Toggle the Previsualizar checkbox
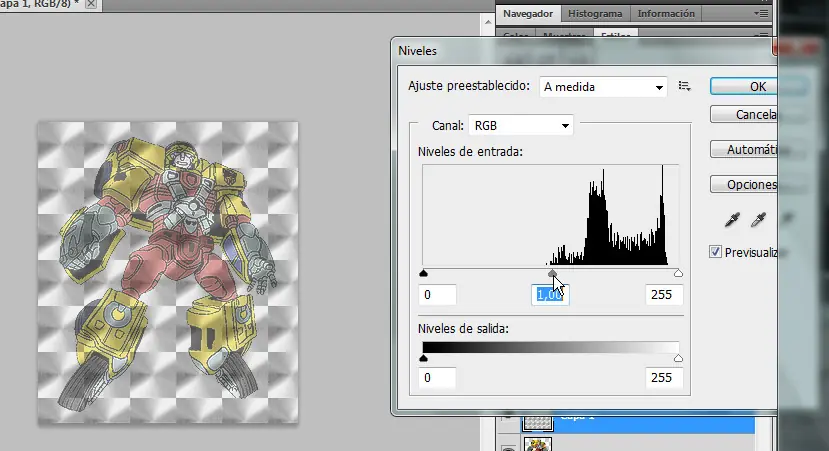The height and width of the screenshot is (451, 829). coord(715,252)
